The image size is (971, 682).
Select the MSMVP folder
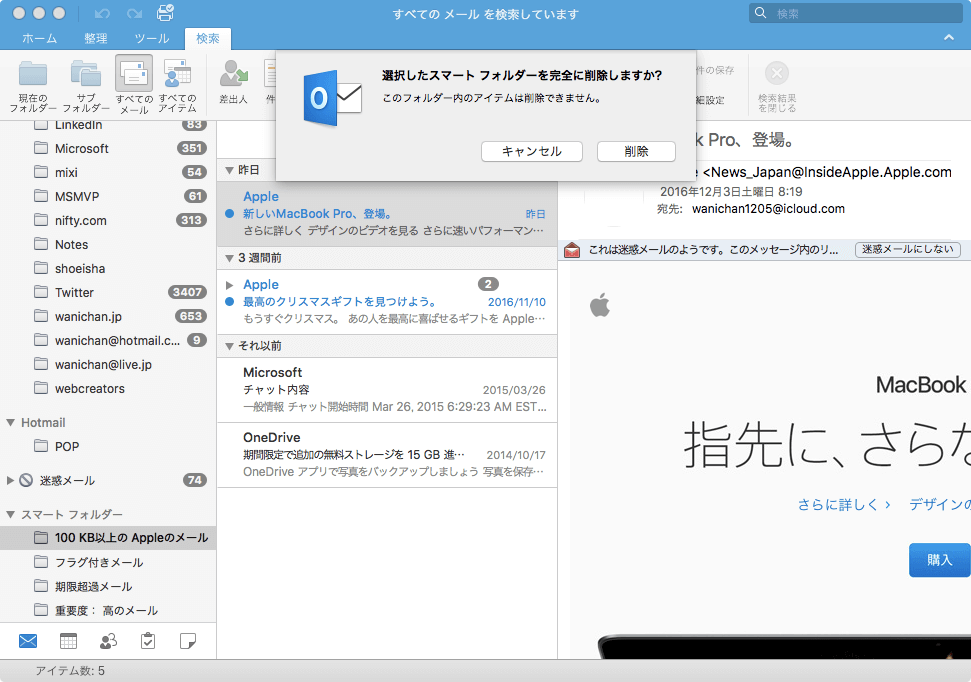pos(108,197)
